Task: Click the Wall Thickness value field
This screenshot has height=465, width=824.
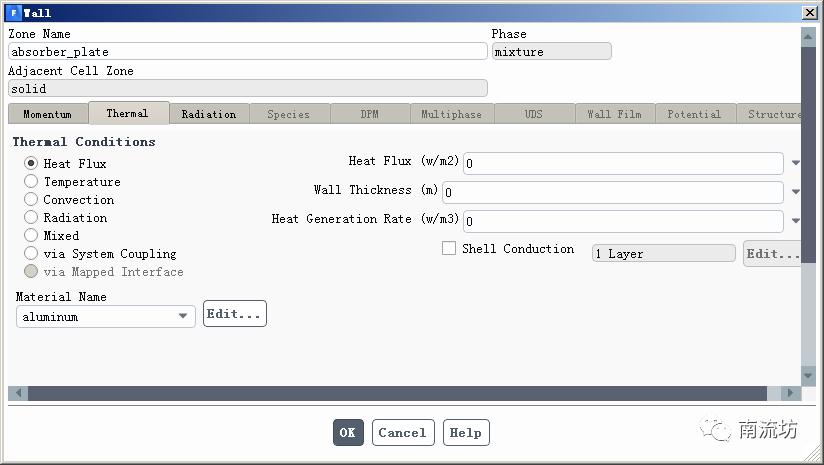Action: click(613, 192)
